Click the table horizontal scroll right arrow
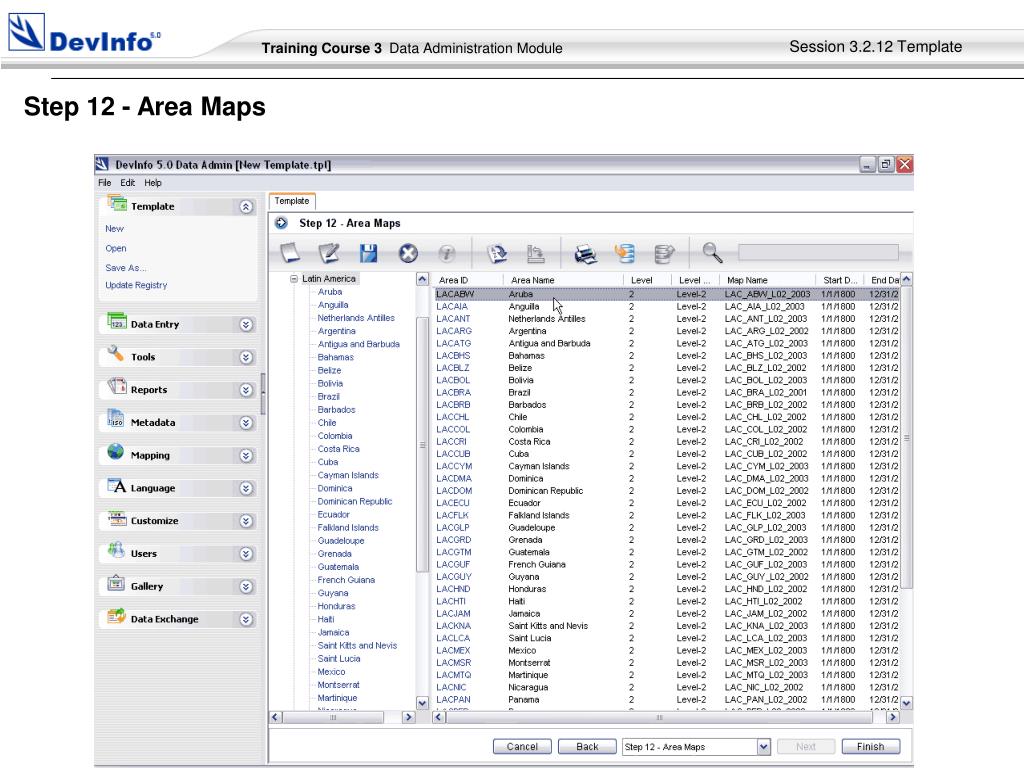1024x768 pixels. [x=892, y=717]
